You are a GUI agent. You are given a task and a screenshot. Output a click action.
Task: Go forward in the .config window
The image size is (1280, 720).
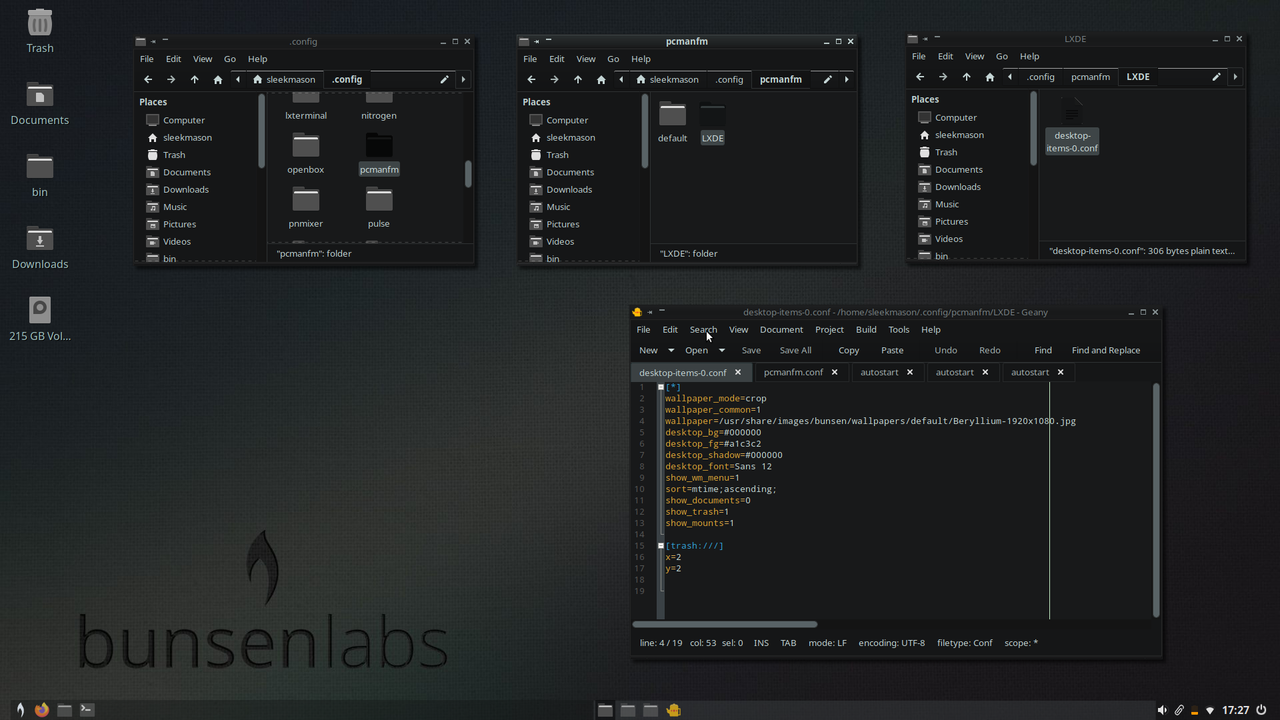tap(171, 79)
